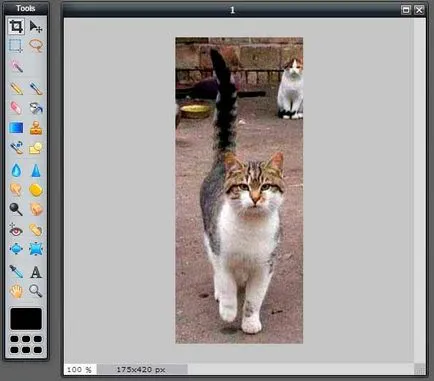434x381 pixels.
Task: Select the Zoom magnifier tool
Action: tap(36, 291)
